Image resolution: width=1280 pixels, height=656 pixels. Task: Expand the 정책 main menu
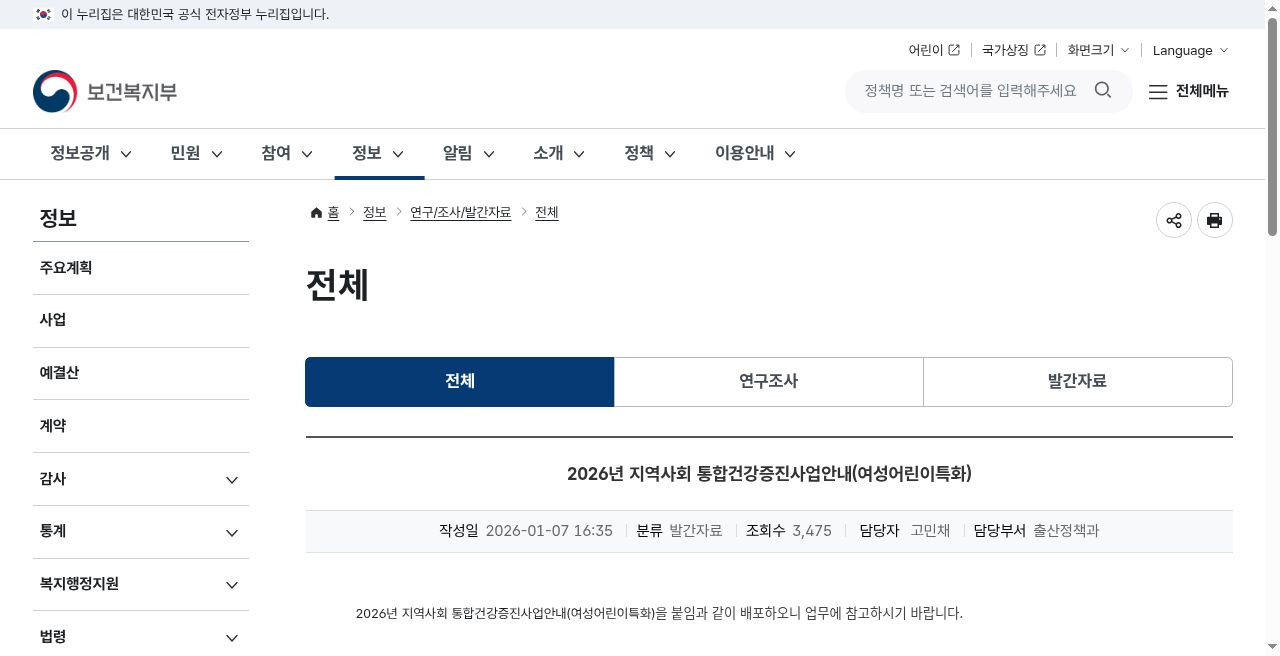pyautogui.click(x=650, y=153)
